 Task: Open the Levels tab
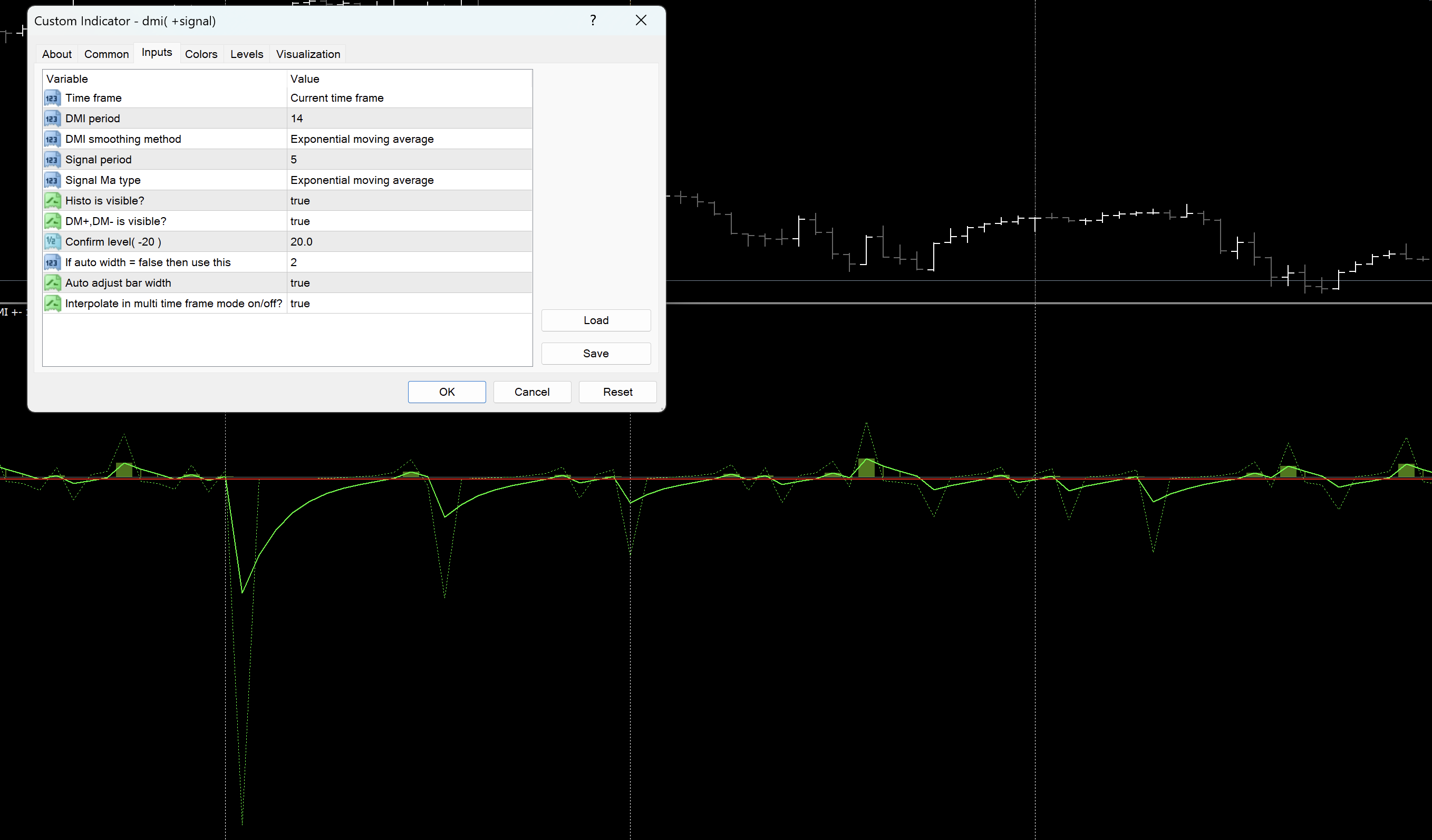coord(247,54)
